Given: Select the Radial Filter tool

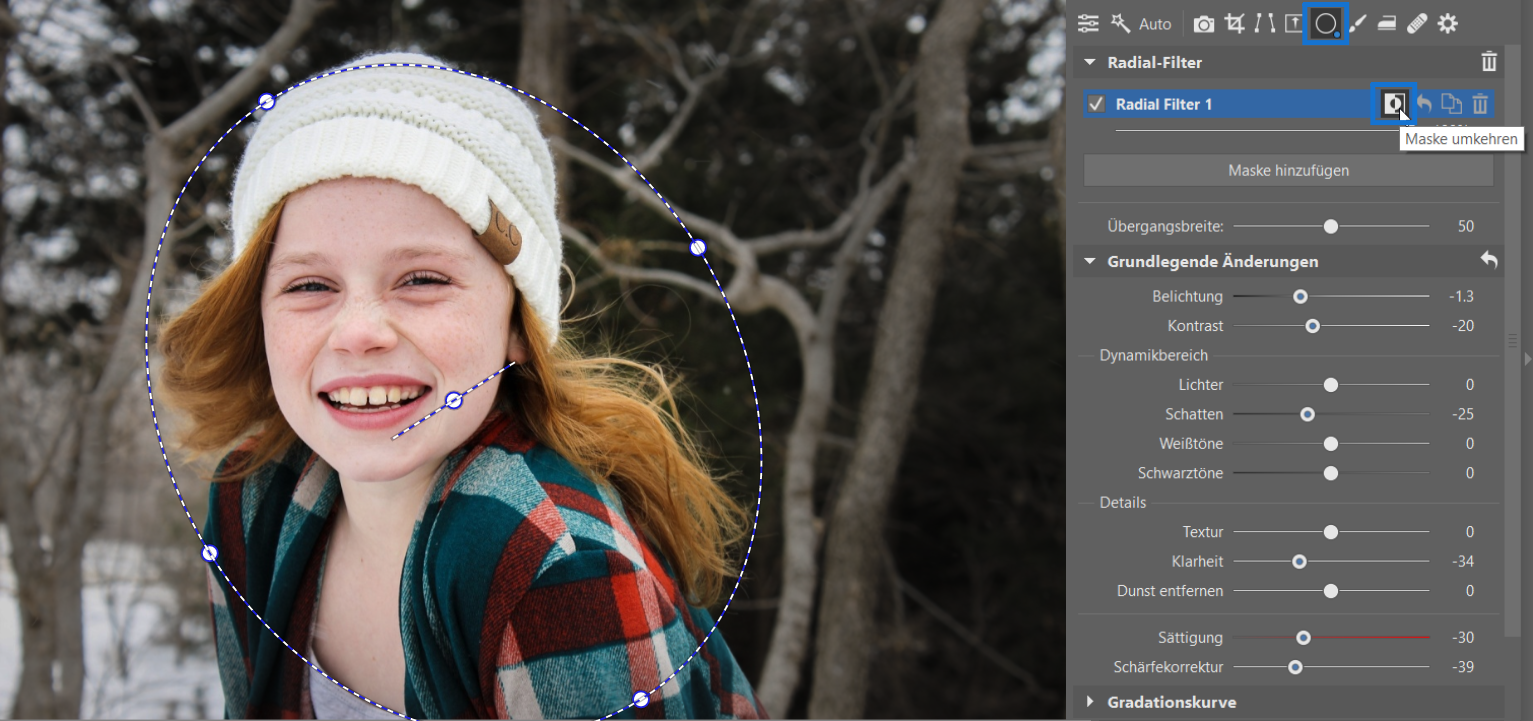Looking at the screenshot, I should 1326,24.
